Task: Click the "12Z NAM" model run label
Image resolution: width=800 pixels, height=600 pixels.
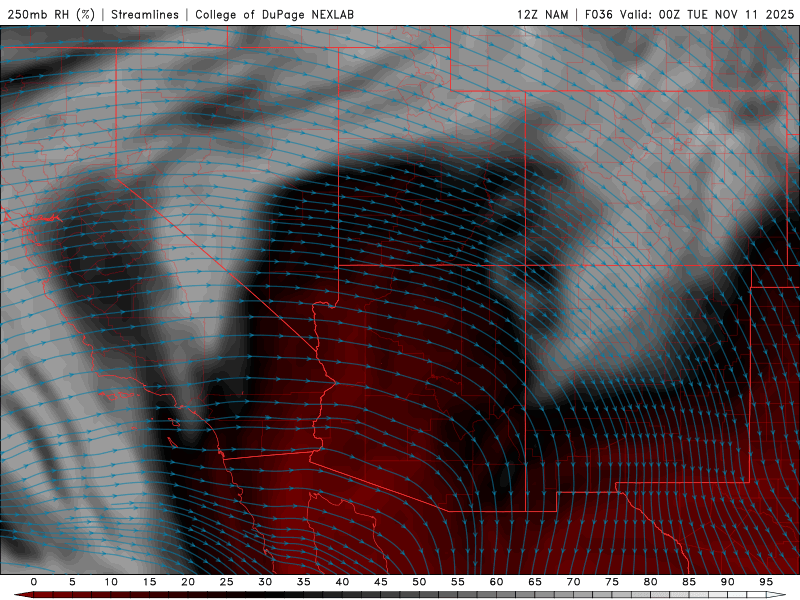Action: point(543,15)
